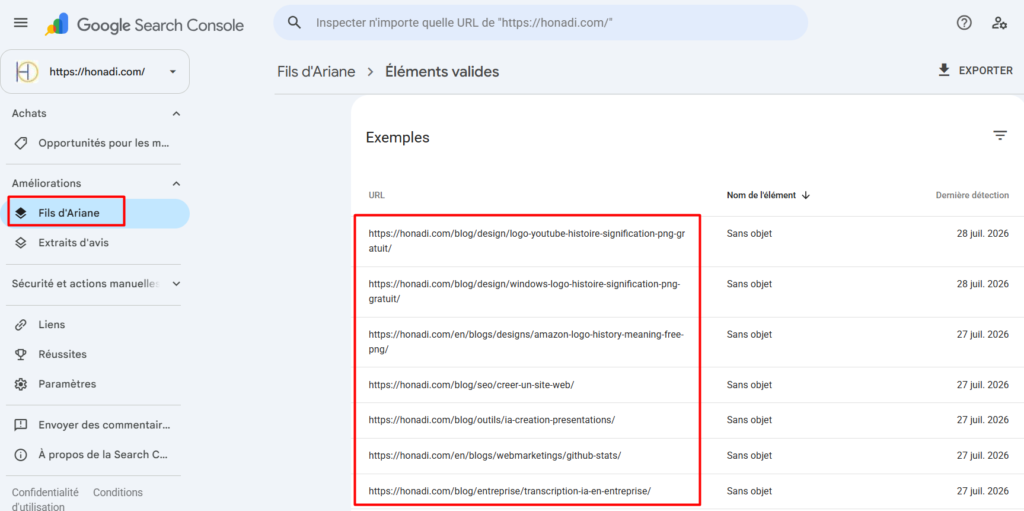Expand Sécurité et actions manuelles section
Viewport: 1024px width, 511px height.
[176, 284]
